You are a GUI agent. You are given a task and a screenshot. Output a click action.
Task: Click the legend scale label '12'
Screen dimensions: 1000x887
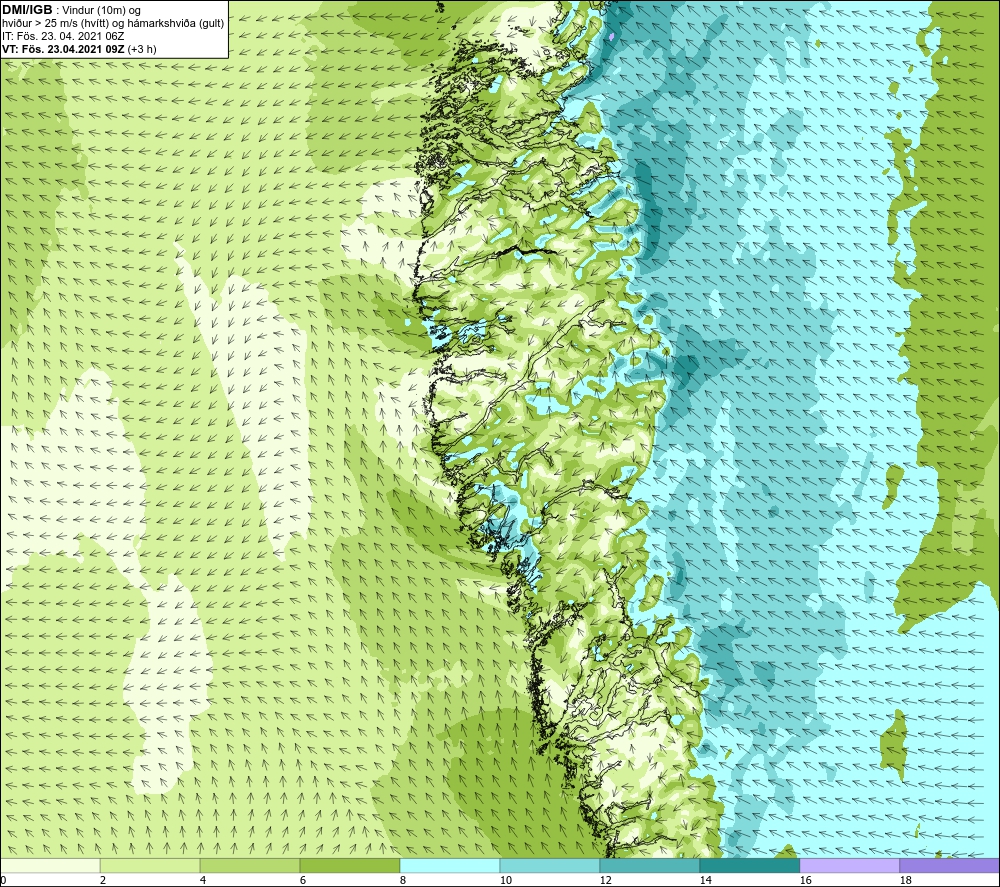click(605, 881)
